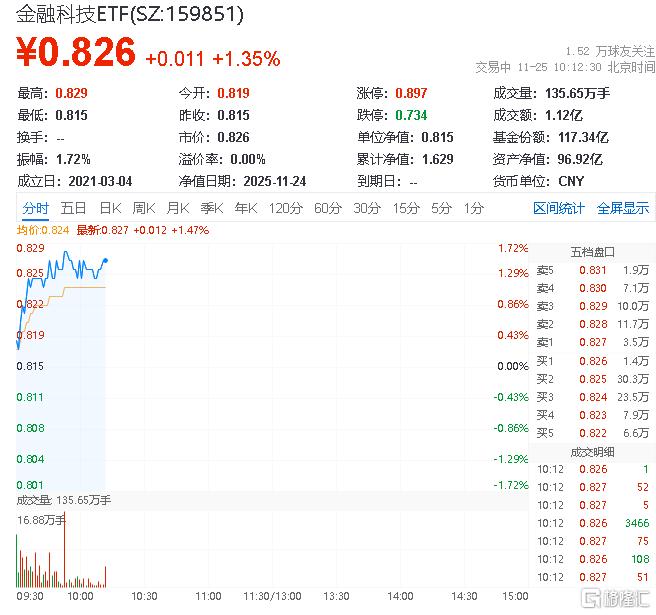656x615 pixels.
Task: Click the 成交明细 panel header
Action: coord(592,452)
